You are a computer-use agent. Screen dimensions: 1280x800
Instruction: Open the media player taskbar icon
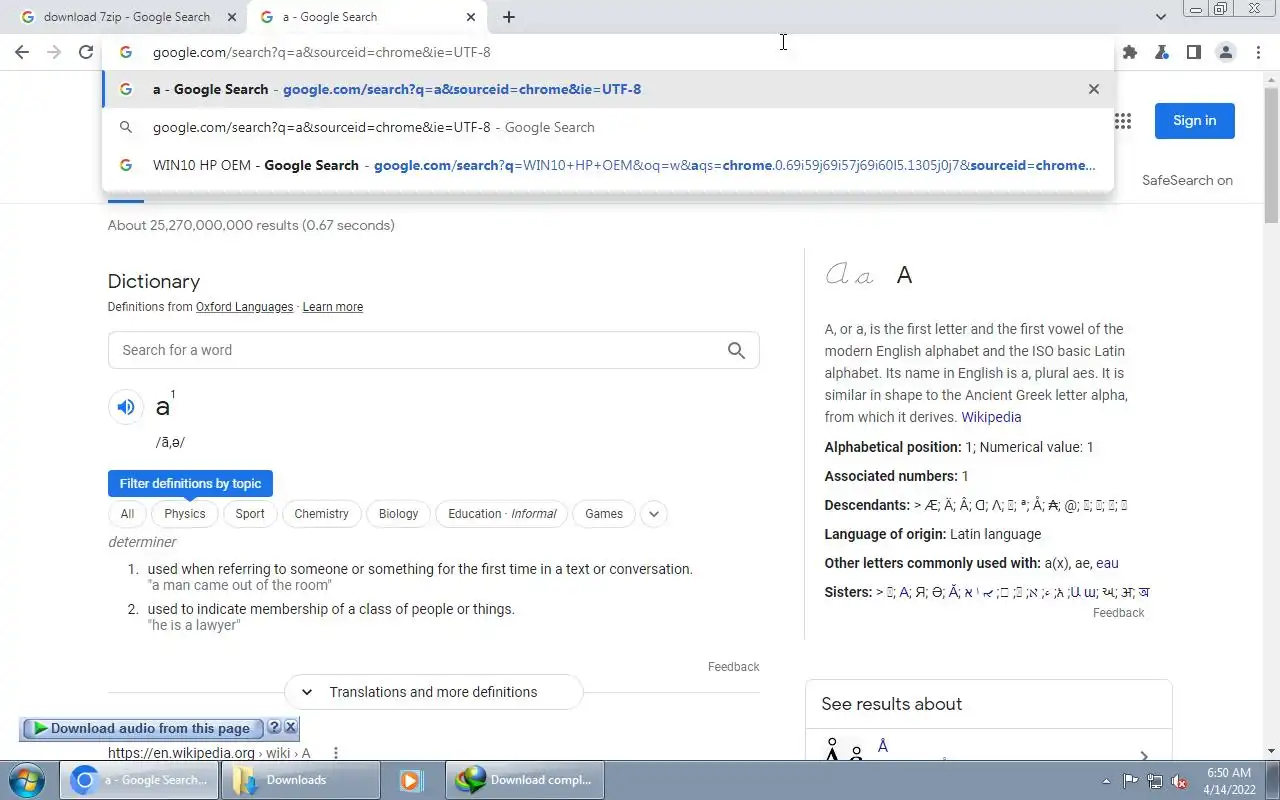pos(411,780)
